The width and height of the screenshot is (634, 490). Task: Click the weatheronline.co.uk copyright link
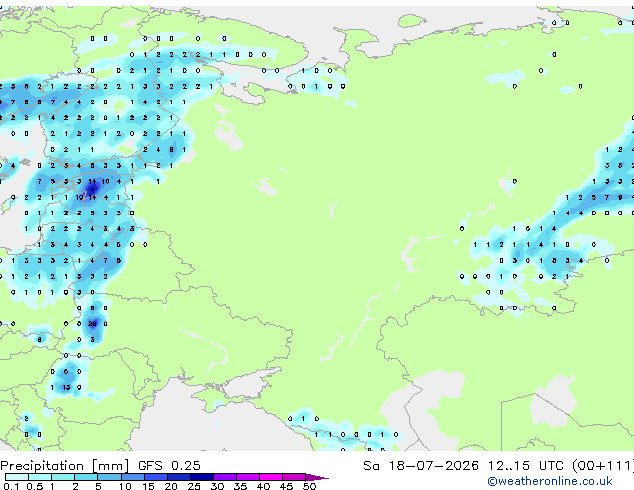tap(550, 481)
